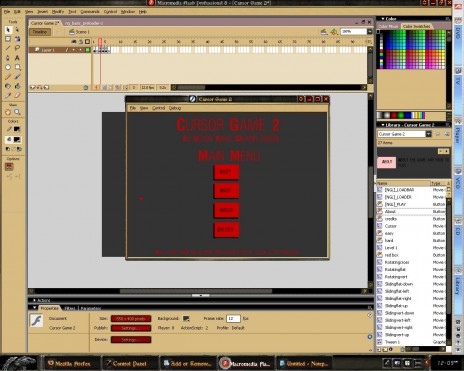Click the Publish Settings button
Viewport: 464px width, 371px height.
pyautogui.click(x=131, y=328)
